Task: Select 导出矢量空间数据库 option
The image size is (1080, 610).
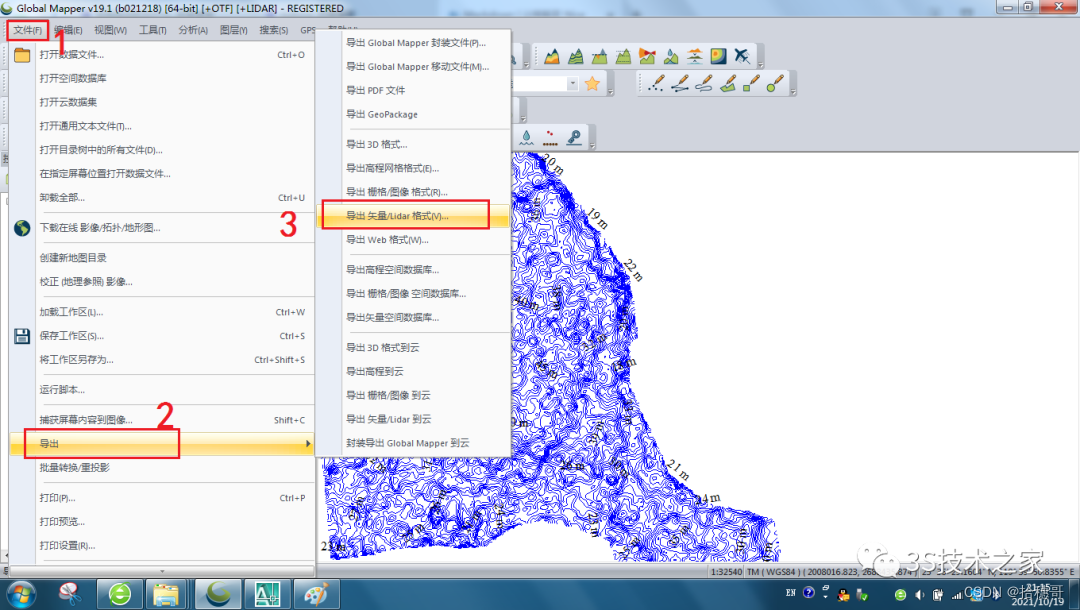Action: (x=413, y=317)
